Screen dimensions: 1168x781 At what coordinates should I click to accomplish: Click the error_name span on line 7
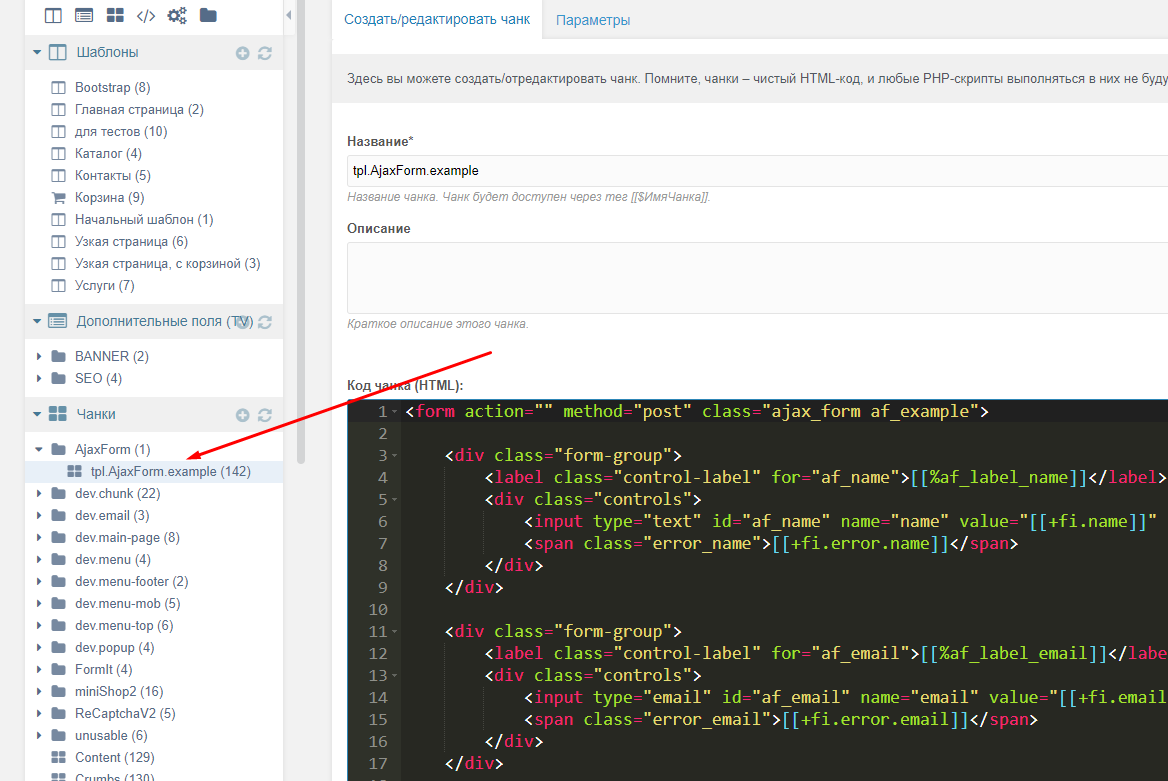click(771, 543)
